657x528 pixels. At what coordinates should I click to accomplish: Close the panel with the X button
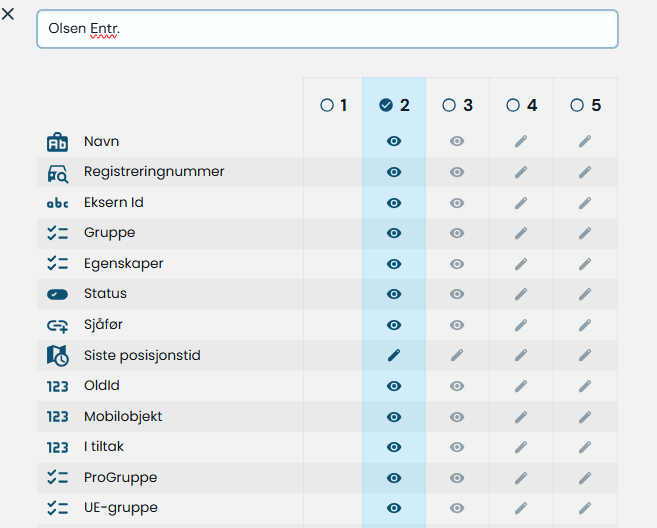point(9,14)
